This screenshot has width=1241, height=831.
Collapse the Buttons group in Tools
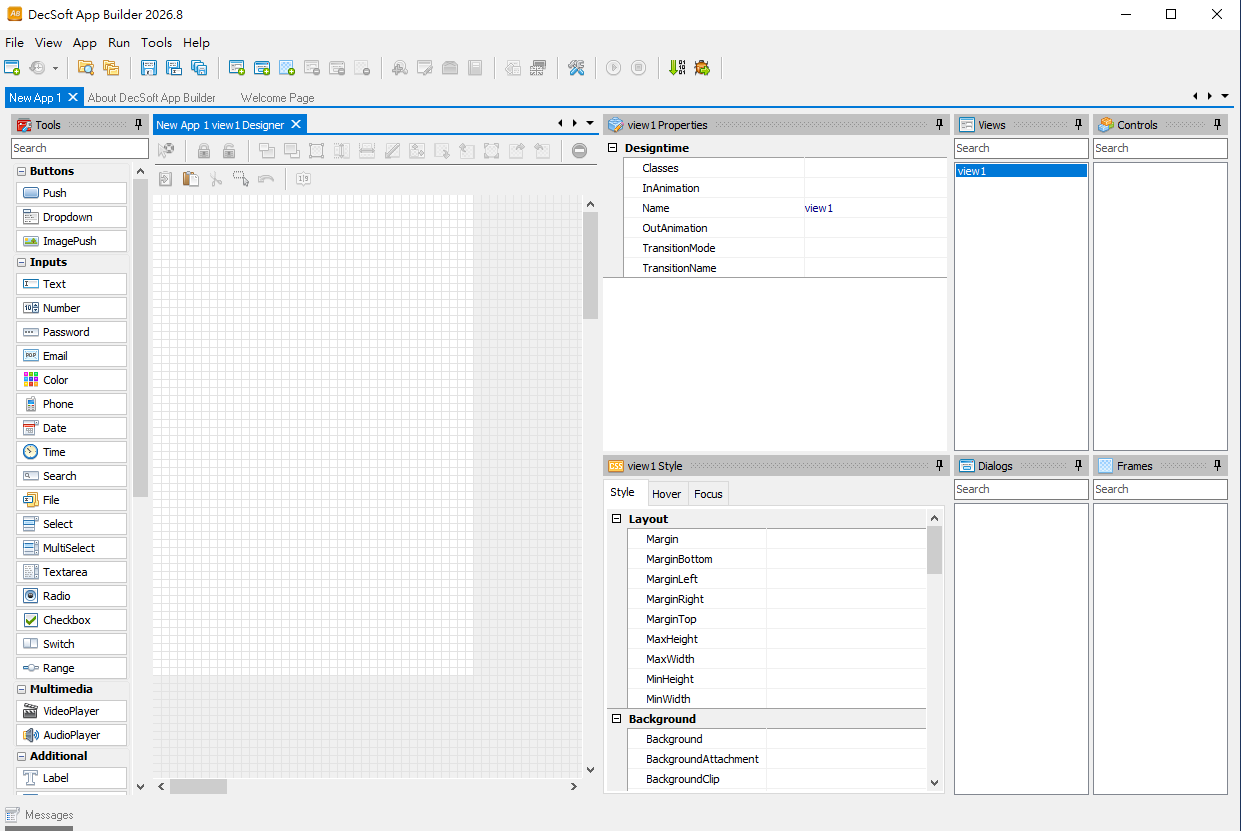tap(21, 171)
